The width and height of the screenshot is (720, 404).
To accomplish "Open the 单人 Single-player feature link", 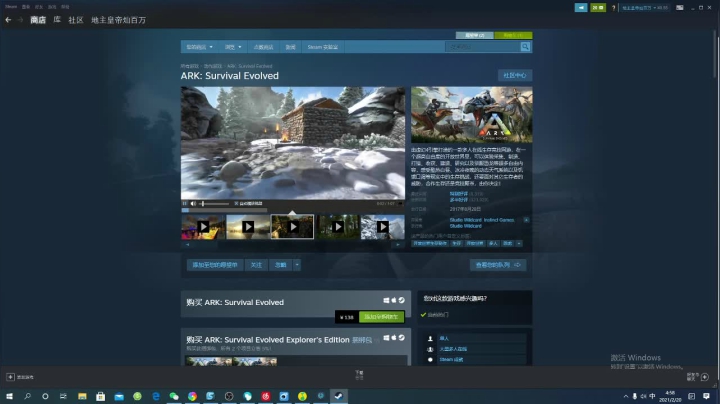I will click(x=444, y=338).
